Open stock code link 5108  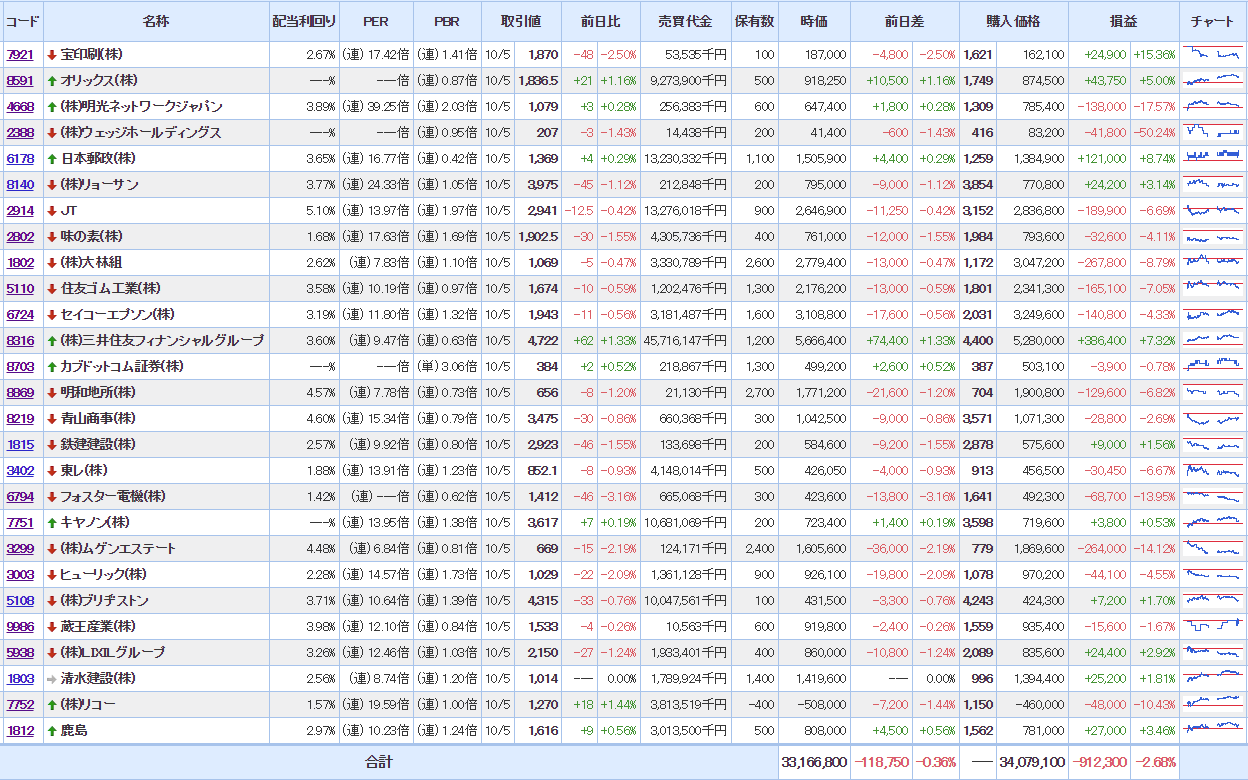20,601
